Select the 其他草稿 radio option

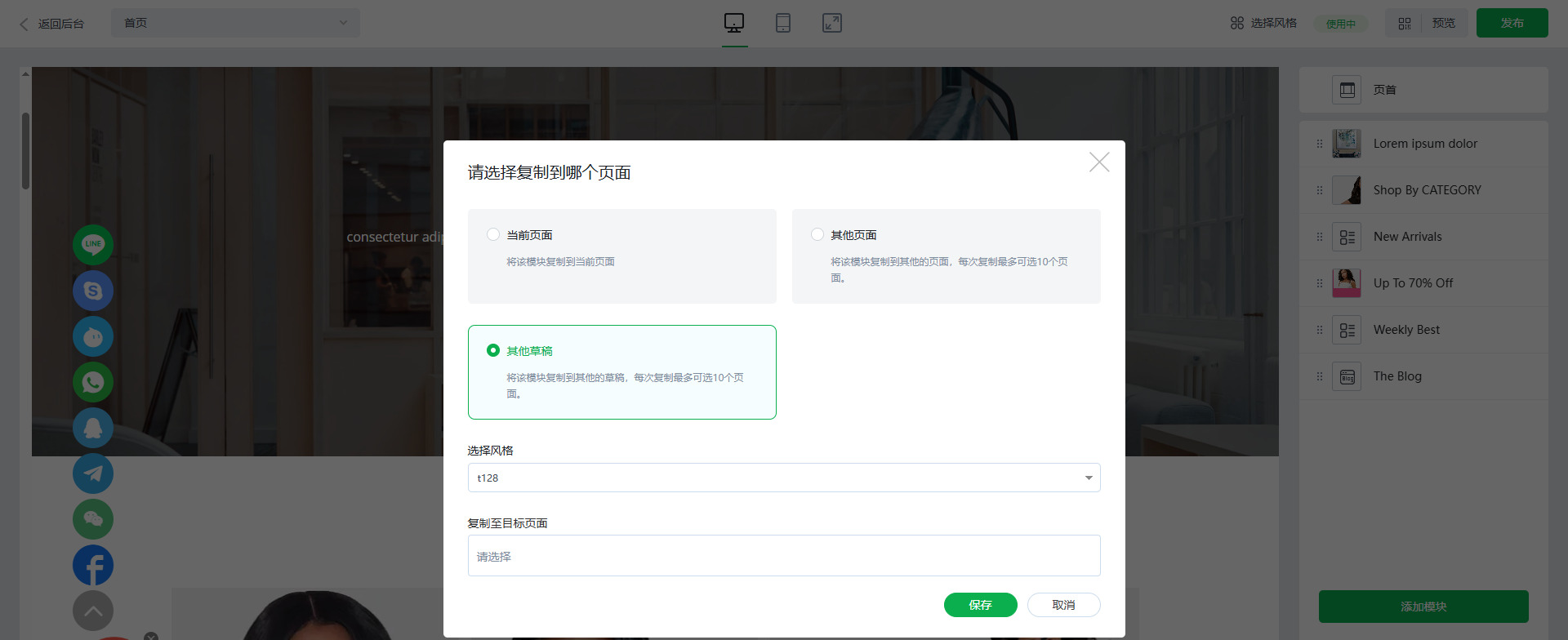tap(493, 351)
